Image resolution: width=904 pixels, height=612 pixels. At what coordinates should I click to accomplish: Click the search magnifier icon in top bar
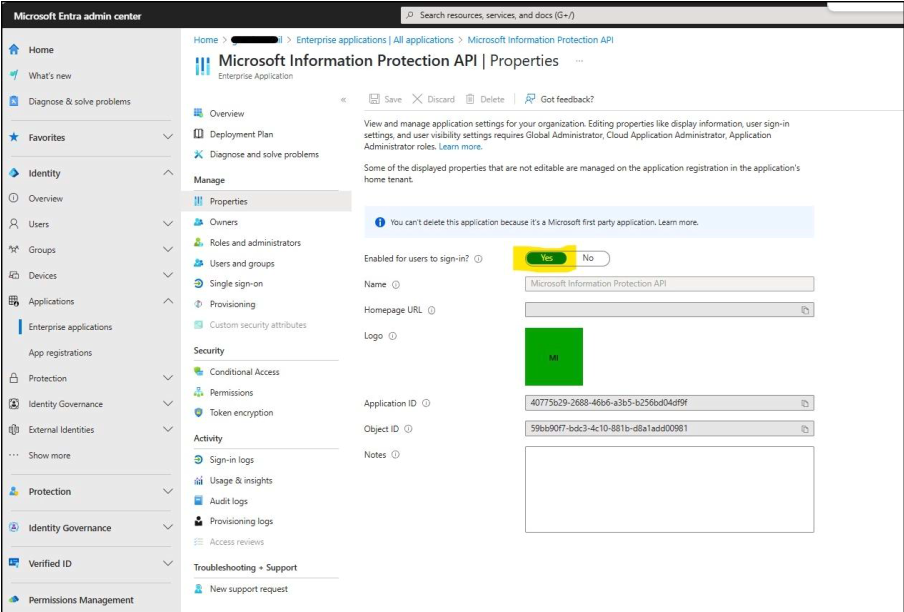point(410,15)
